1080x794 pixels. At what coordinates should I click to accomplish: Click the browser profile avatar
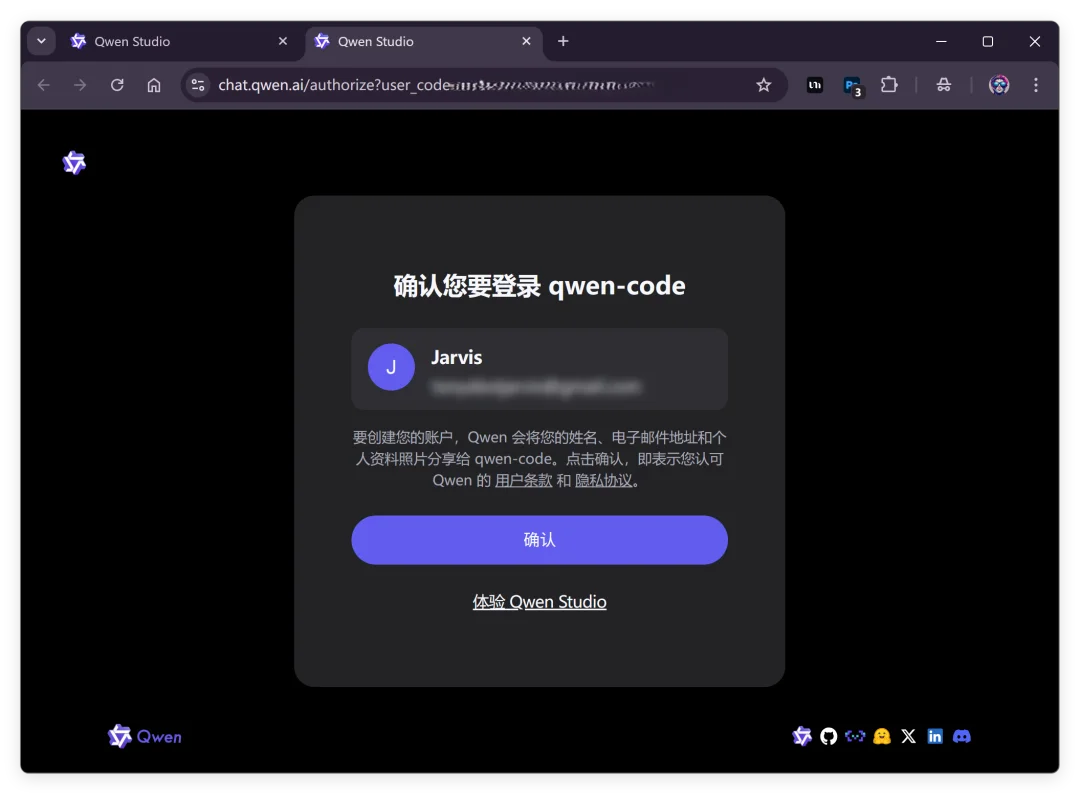pyautogui.click(x=998, y=85)
